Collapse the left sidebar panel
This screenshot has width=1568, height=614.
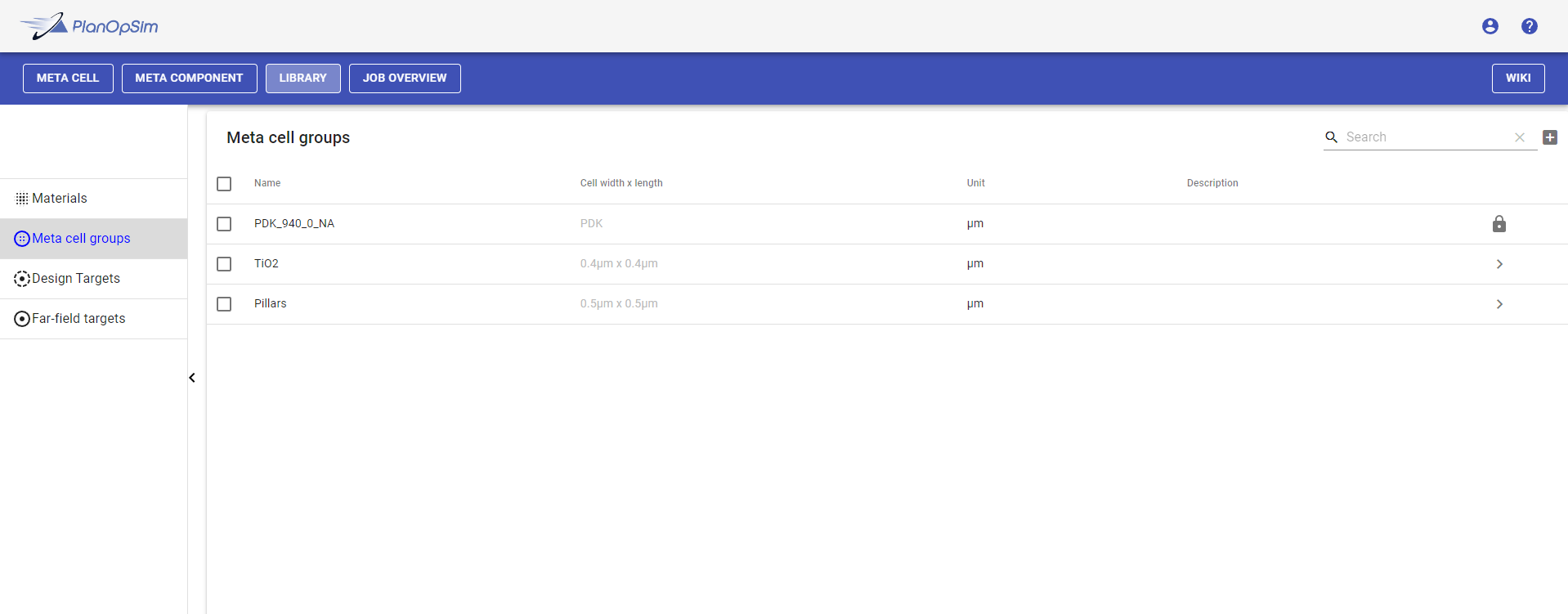192,378
